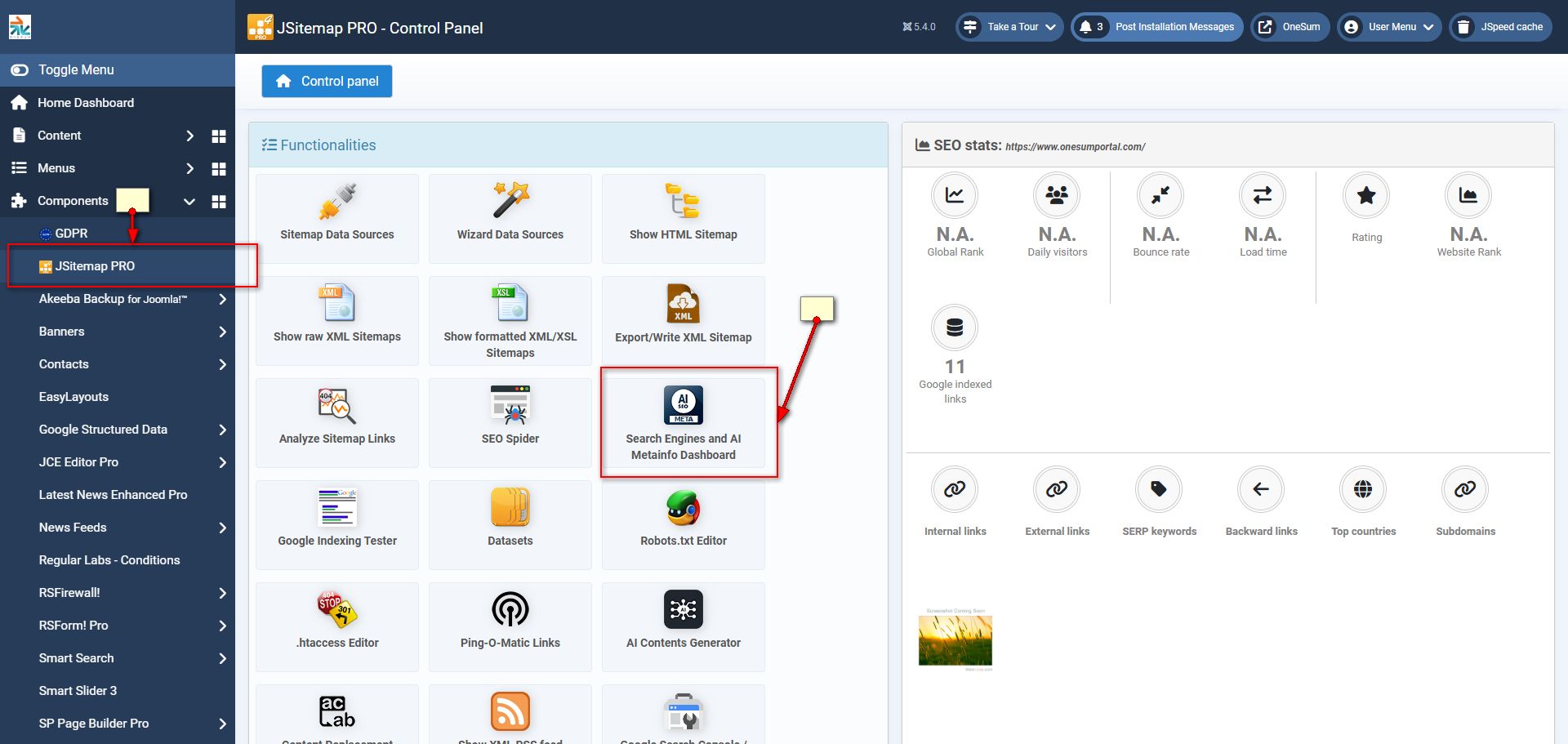1568x744 pixels.
Task: Expand Google Structured Data submenu
Action: pyautogui.click(x=222, y=430)
